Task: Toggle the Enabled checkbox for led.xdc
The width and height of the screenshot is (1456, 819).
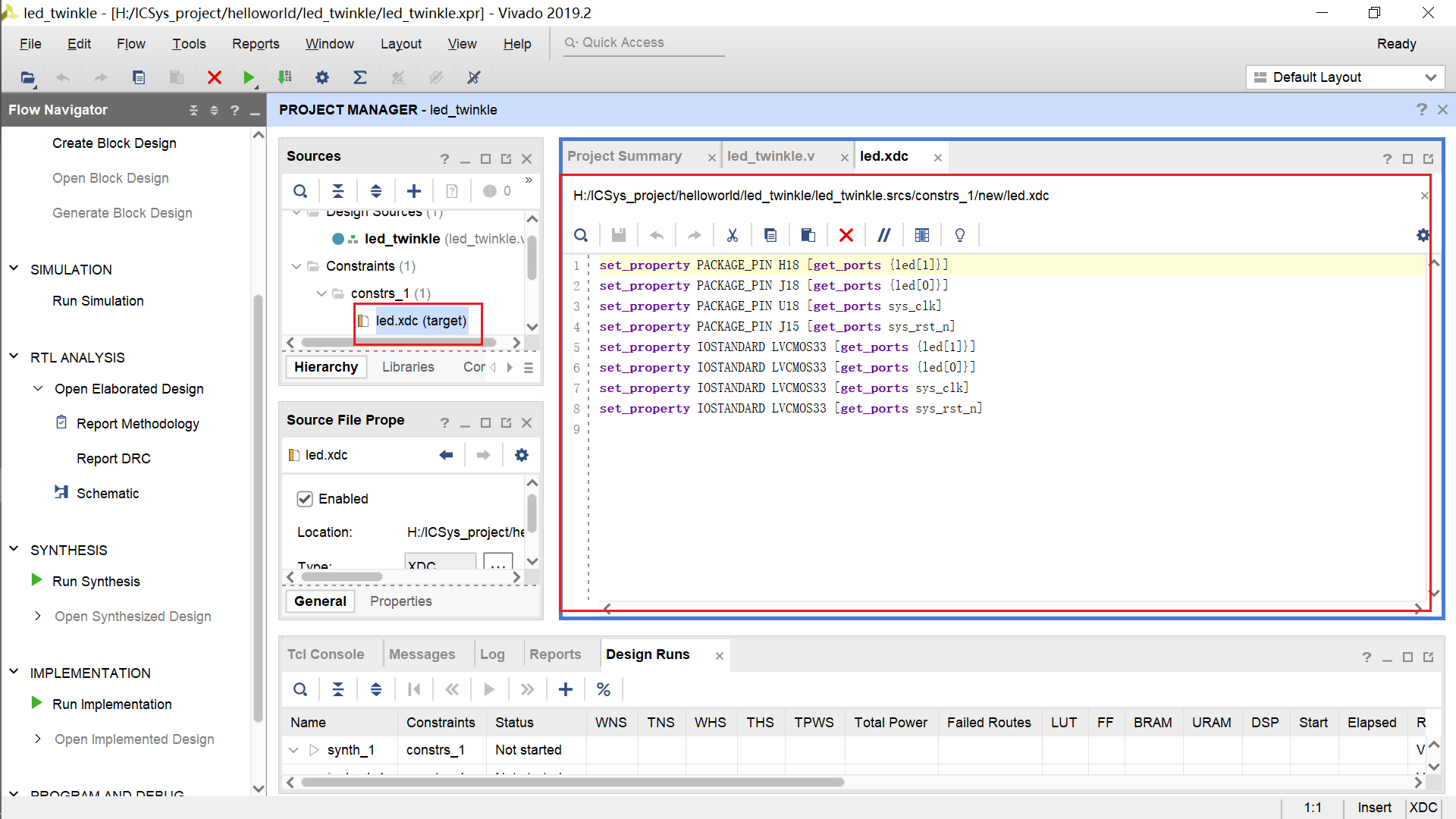Action: tap(305, 499)
